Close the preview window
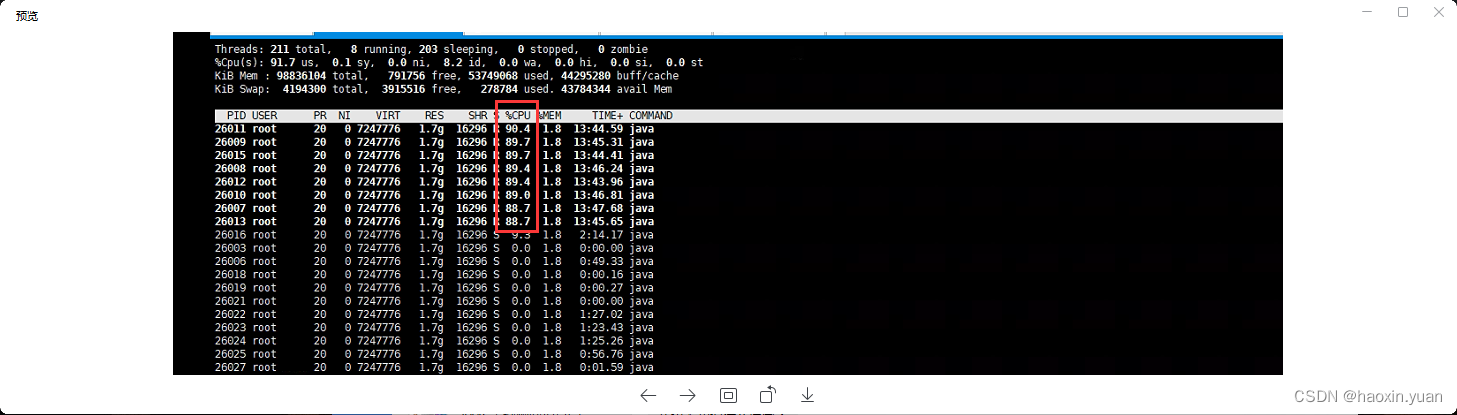The width and height of the screenshot is (1457, 415). tap(1439, 12)
